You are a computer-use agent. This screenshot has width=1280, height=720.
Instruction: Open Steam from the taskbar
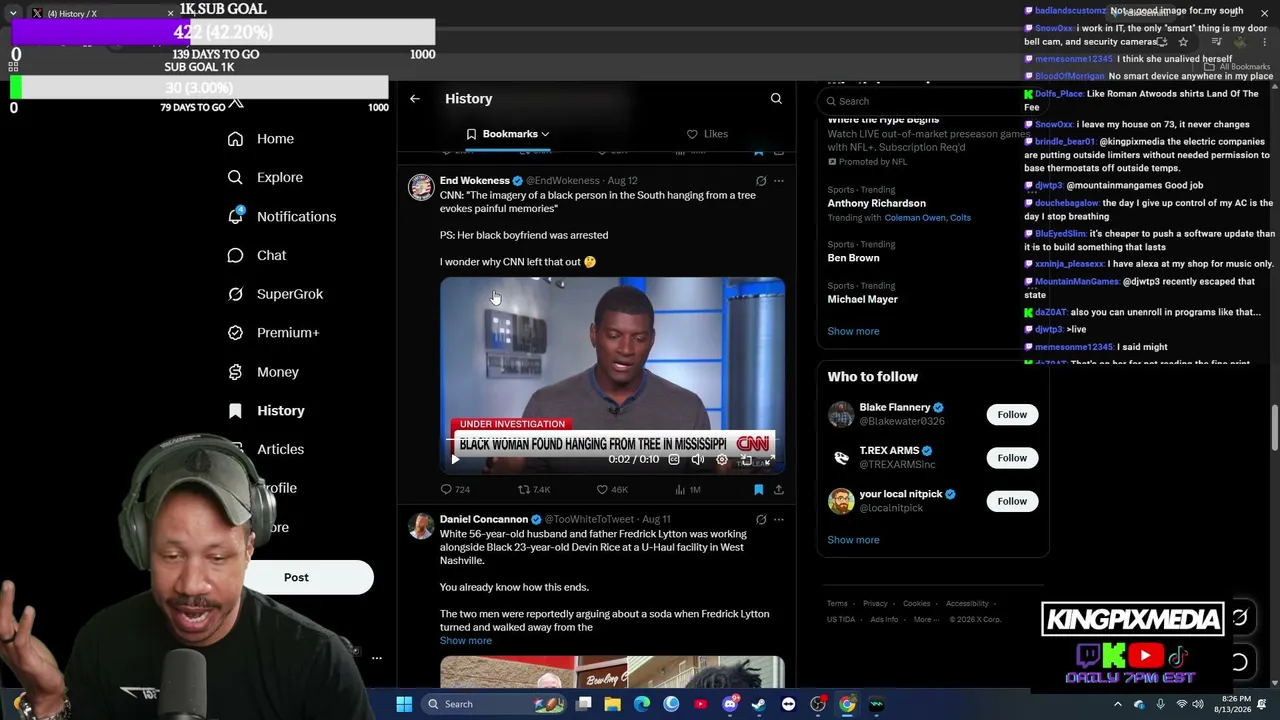coord(759,704)
